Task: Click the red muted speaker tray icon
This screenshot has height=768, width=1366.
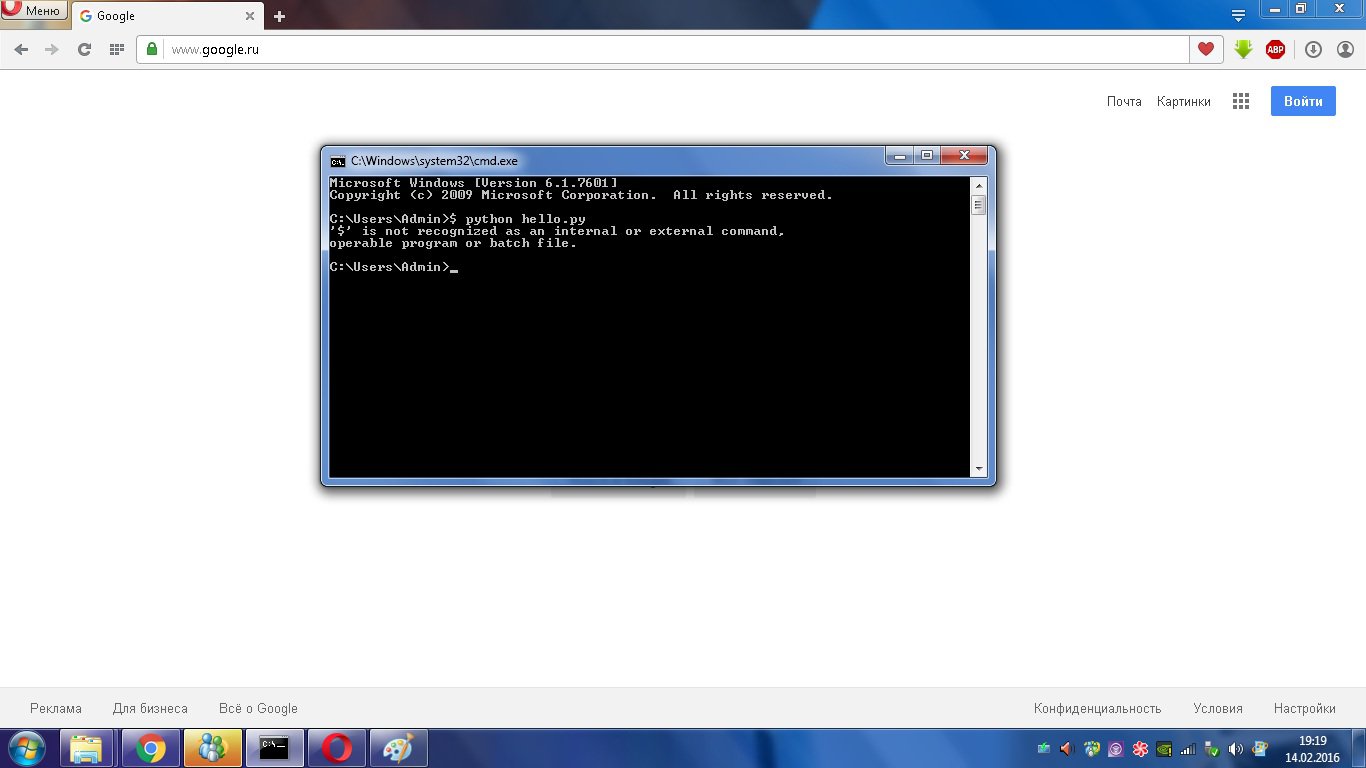Action: pos(1067,748)
